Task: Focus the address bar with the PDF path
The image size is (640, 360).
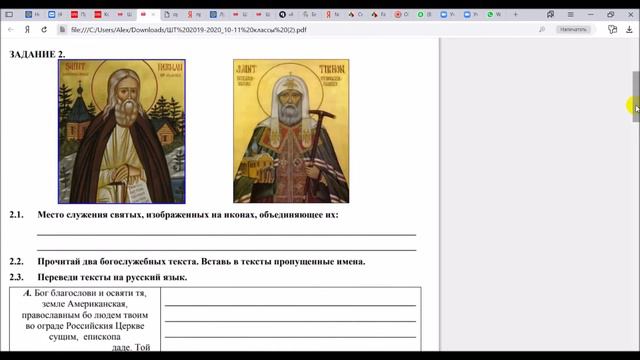Action: coord(189,29)
